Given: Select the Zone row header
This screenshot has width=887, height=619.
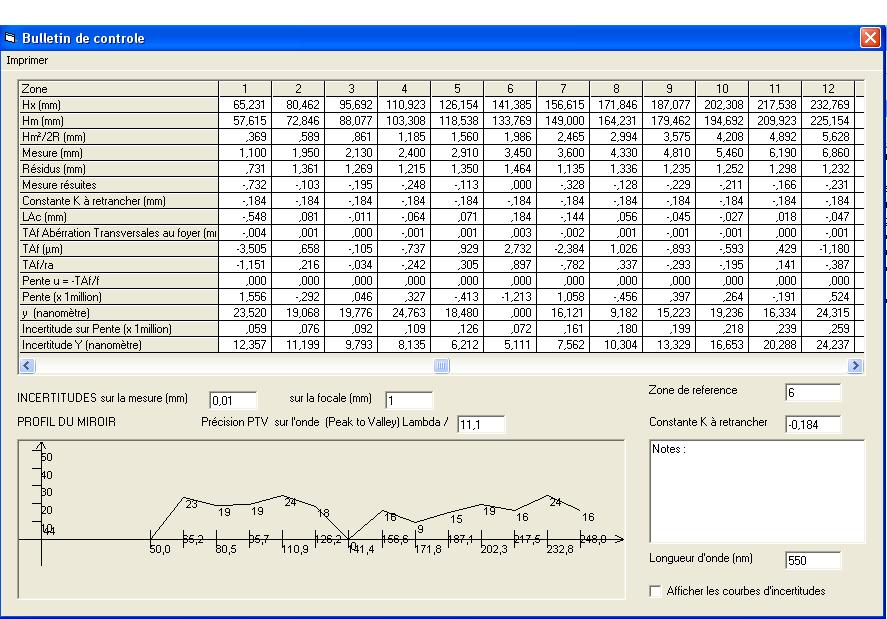Looking at the screenshot, I should (x=119, y=89).
